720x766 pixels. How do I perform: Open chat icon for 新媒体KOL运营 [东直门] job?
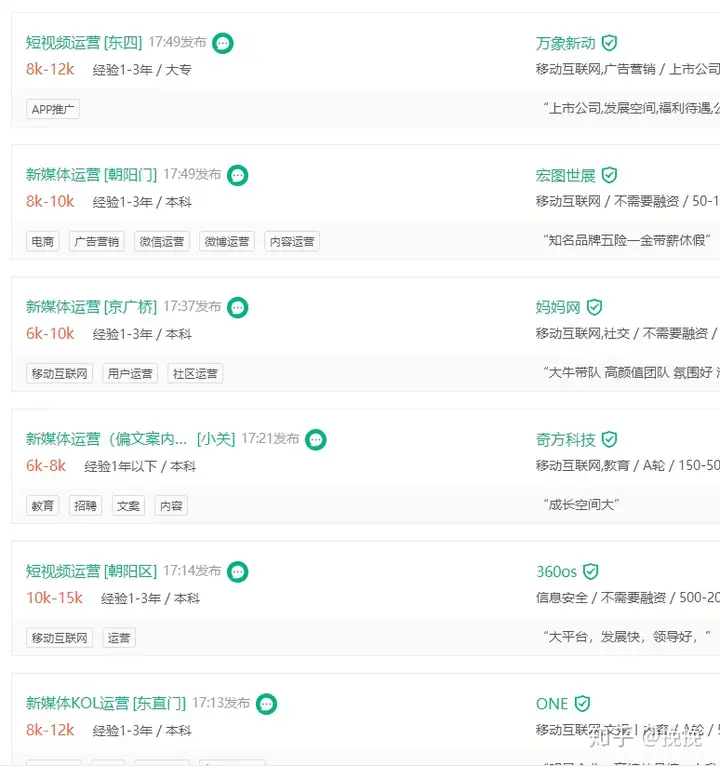[x=267, y=704]
